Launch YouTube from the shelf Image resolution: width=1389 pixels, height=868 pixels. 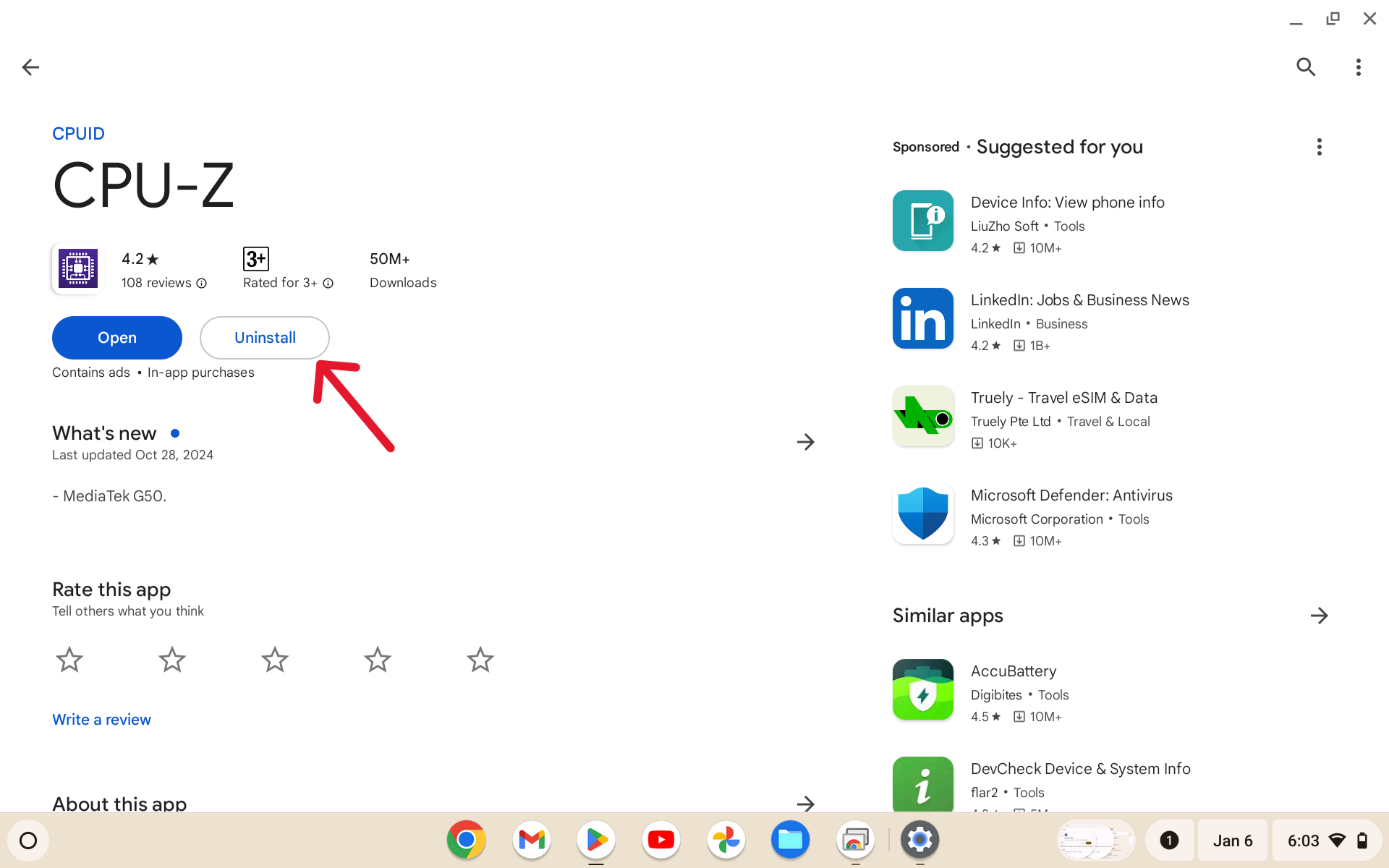coord(661,840)
